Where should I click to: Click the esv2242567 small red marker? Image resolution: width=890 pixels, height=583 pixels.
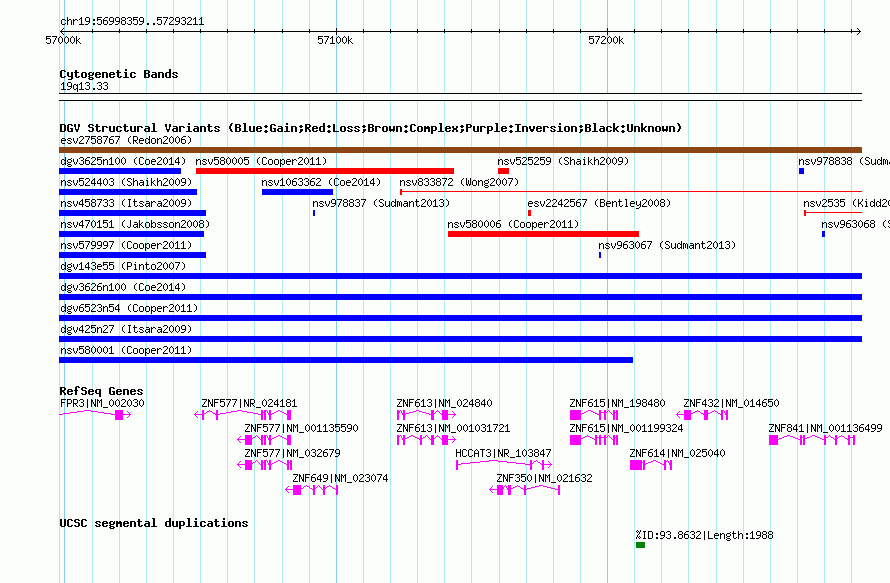pos(530,213)
